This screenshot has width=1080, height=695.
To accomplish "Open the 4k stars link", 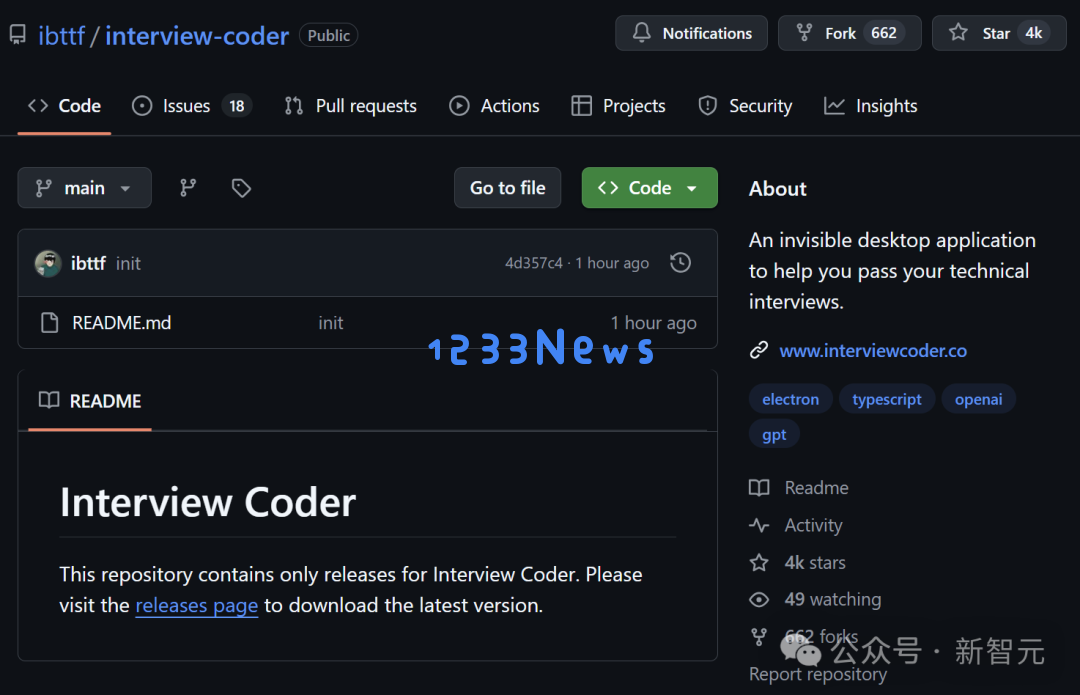I will [x=815, y=563].
